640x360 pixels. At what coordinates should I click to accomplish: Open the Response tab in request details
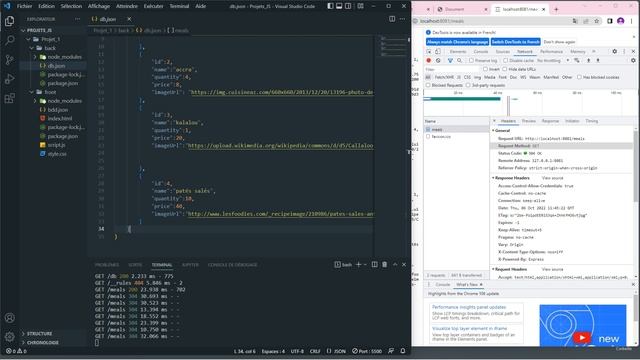point(550,121)
